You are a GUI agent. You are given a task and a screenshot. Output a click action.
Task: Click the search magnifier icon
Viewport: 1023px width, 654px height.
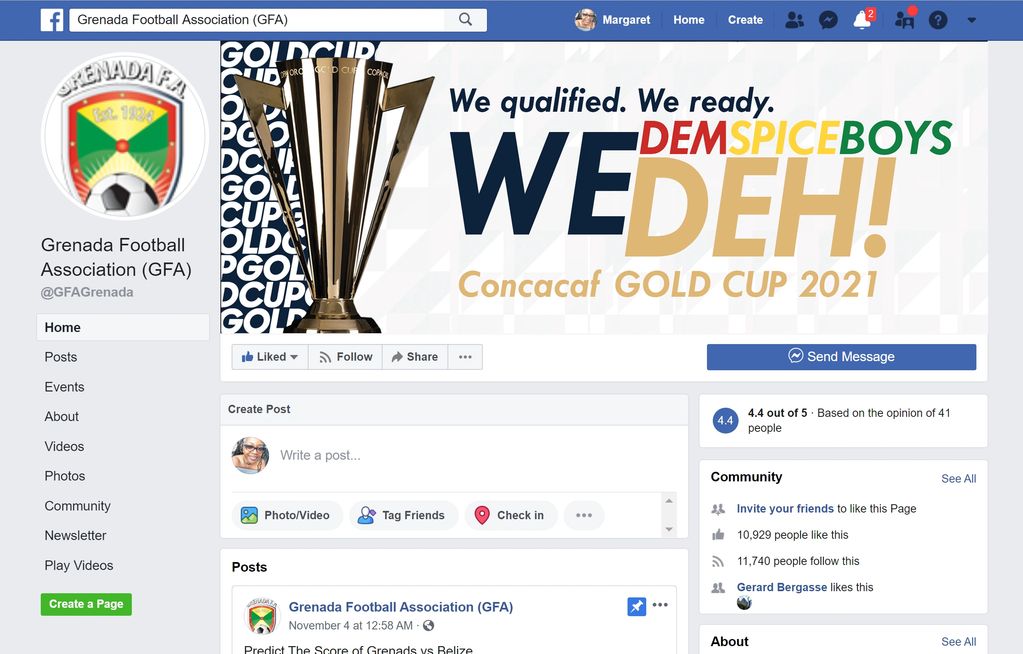click(x=465, y=20)
